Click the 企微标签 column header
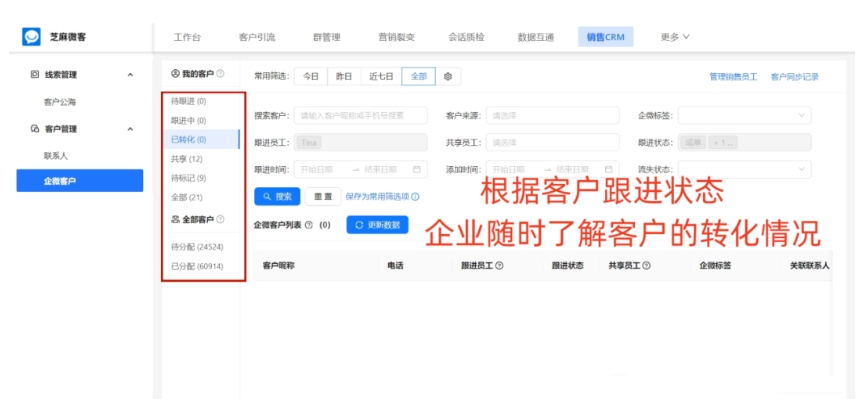This screenshot has height=401, width=864. click(715, 265)
